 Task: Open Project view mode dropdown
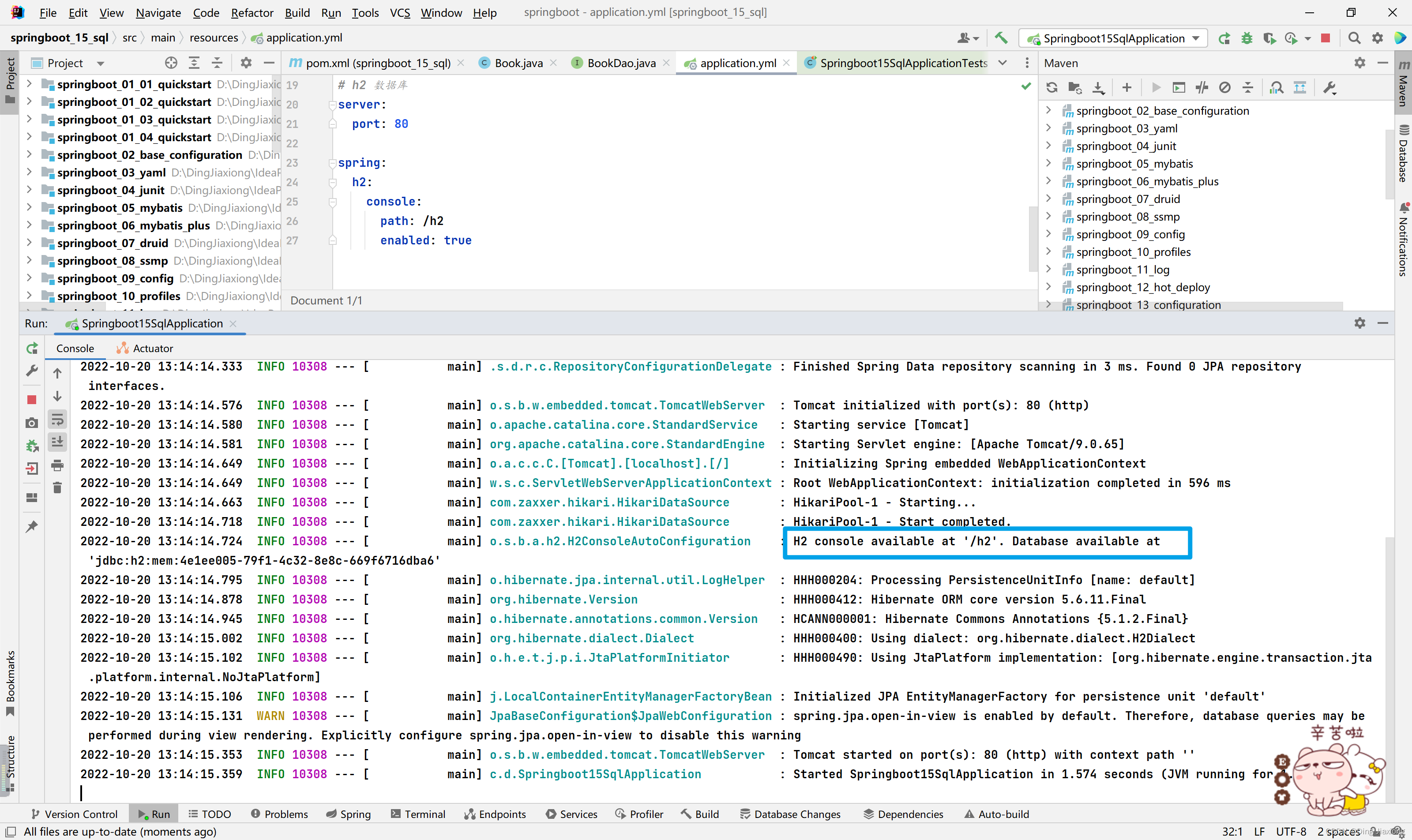[x=100, y=64]
